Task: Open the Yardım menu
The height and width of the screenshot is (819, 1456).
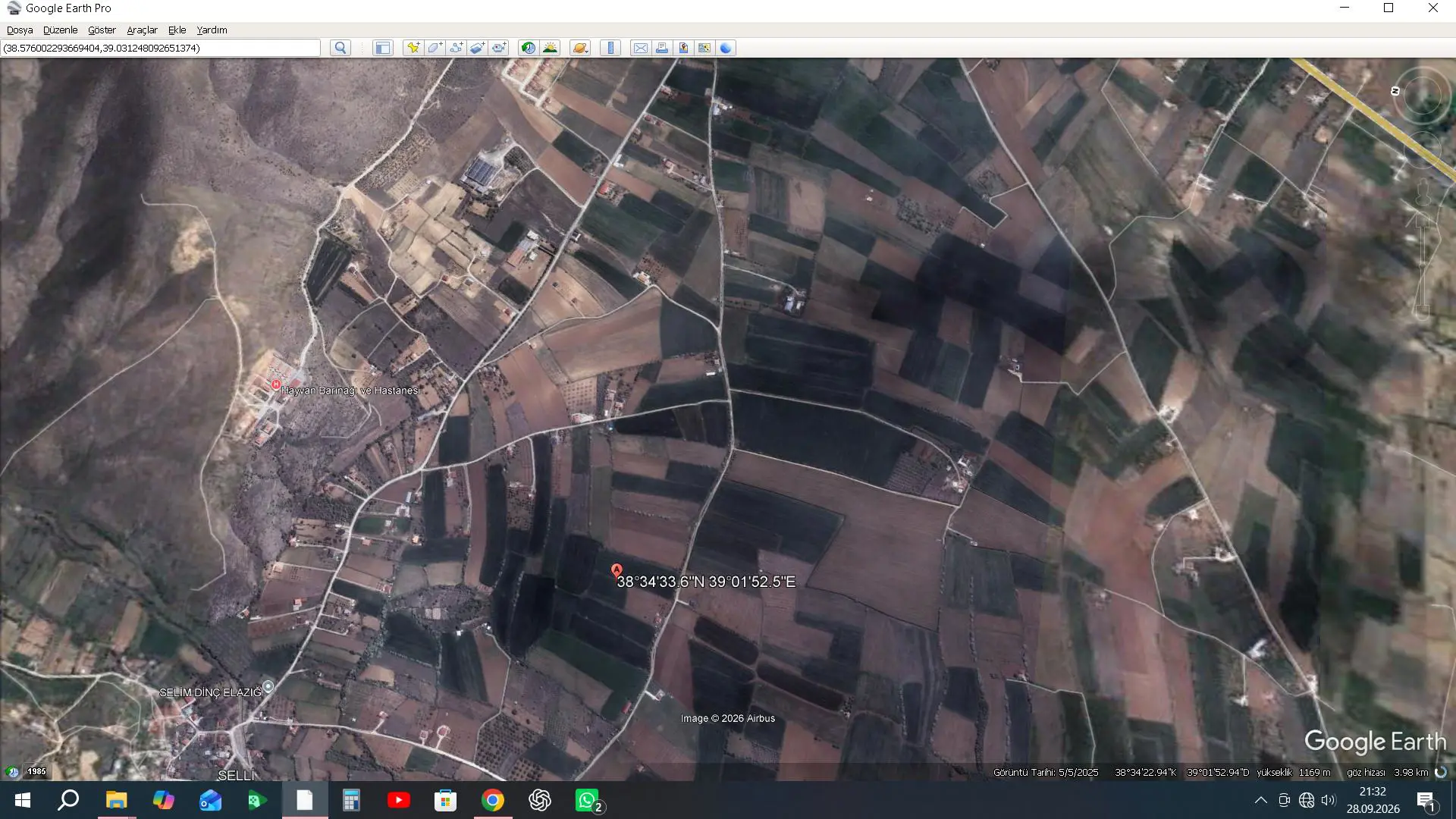Action: 212,30
